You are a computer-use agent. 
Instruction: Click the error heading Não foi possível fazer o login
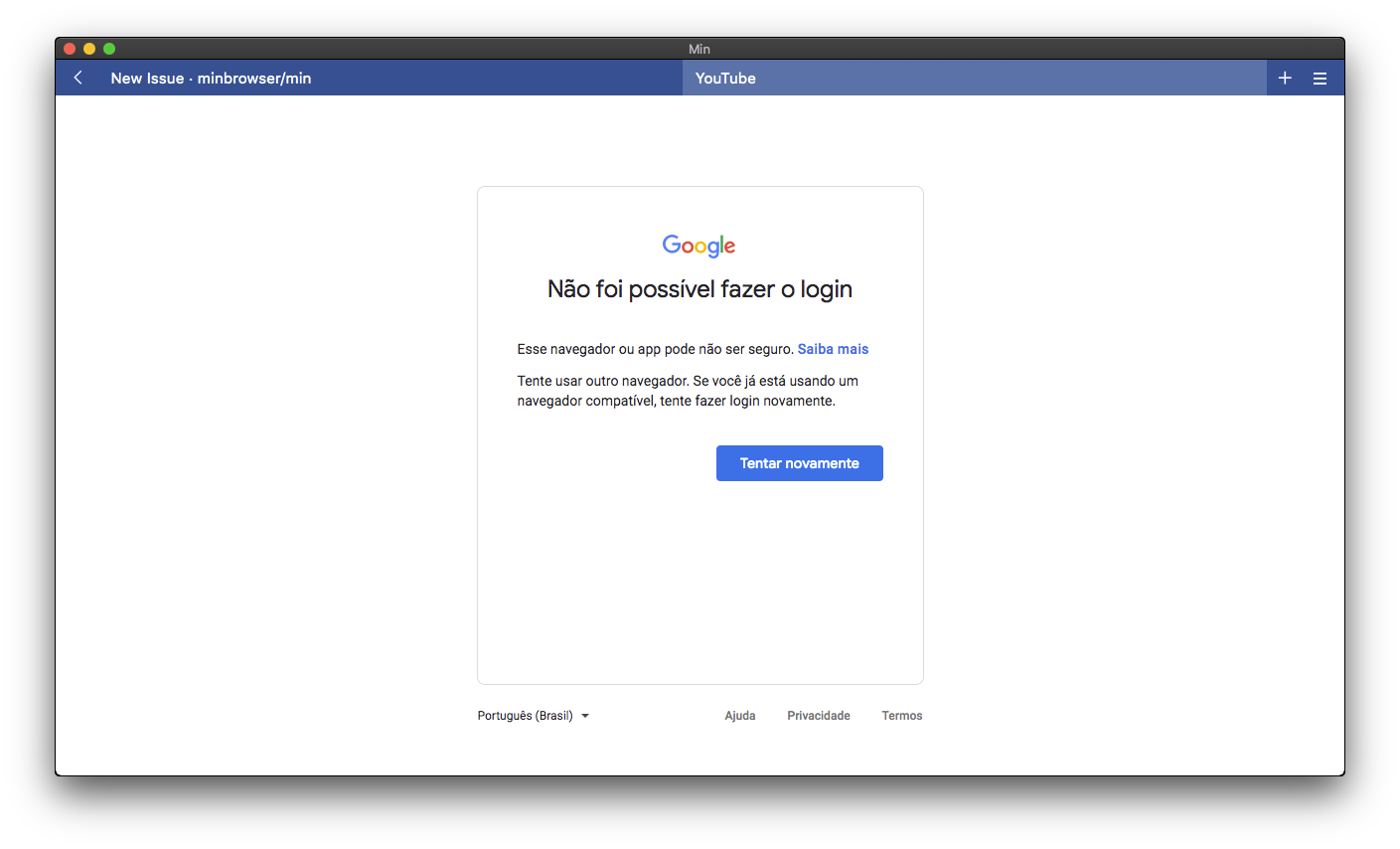699,288
